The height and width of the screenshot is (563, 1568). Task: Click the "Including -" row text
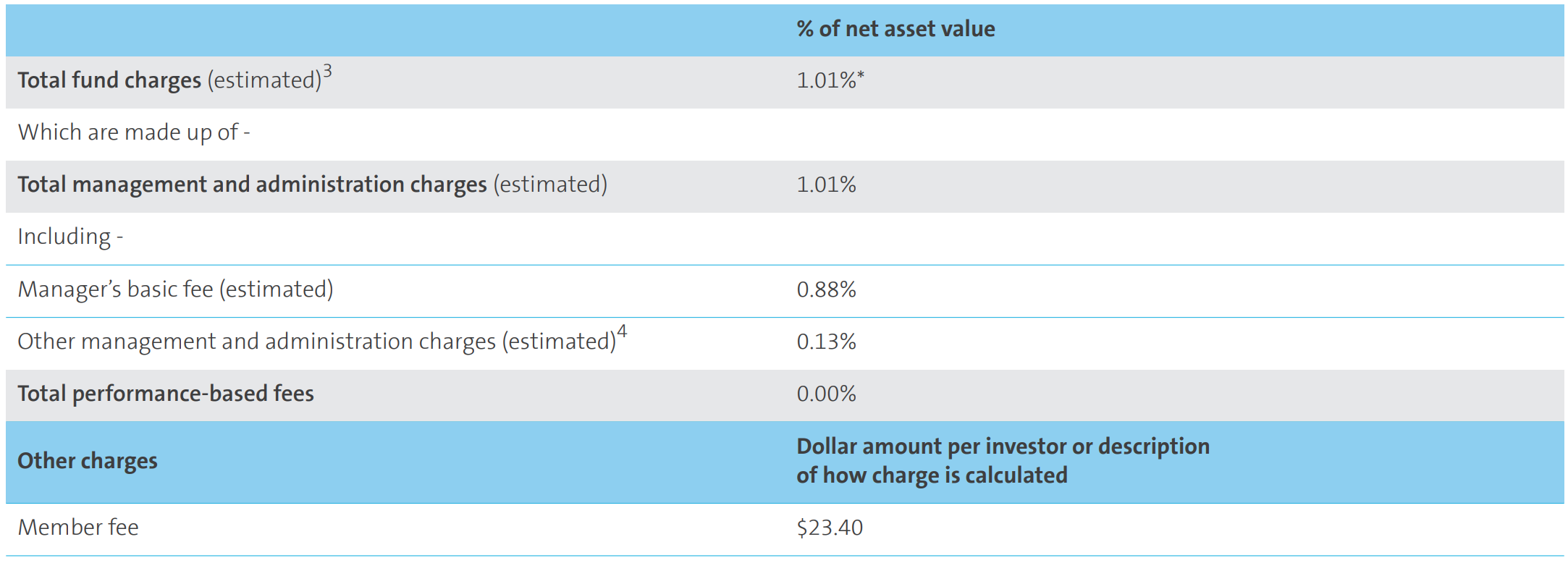tap(70, 237)
